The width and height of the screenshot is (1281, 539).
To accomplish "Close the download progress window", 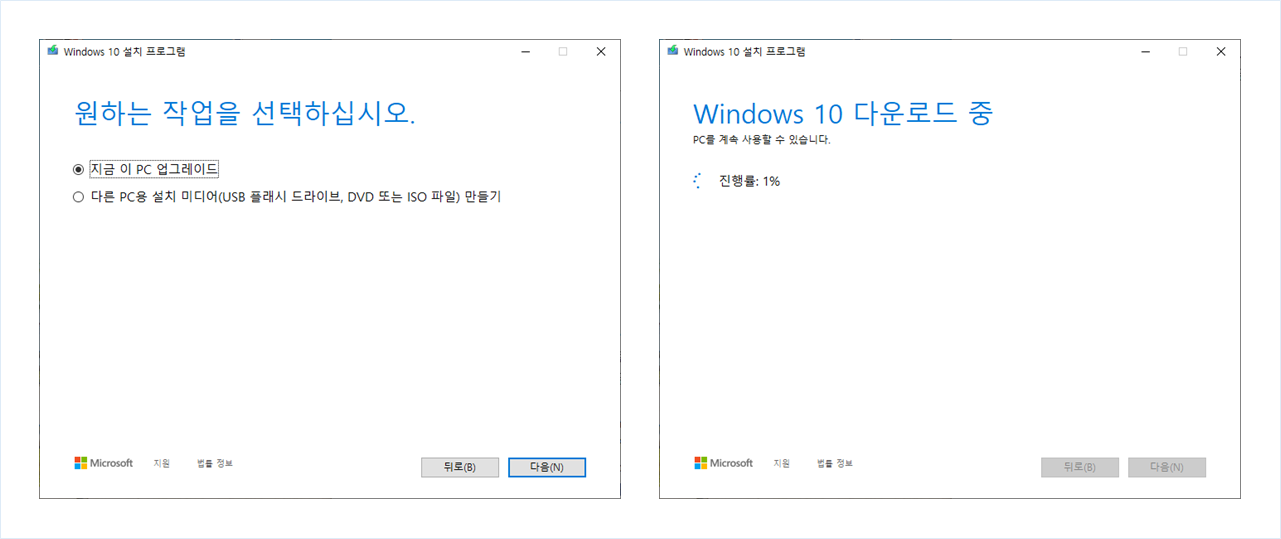I will pyautogui.click(x=1221, y=51).
